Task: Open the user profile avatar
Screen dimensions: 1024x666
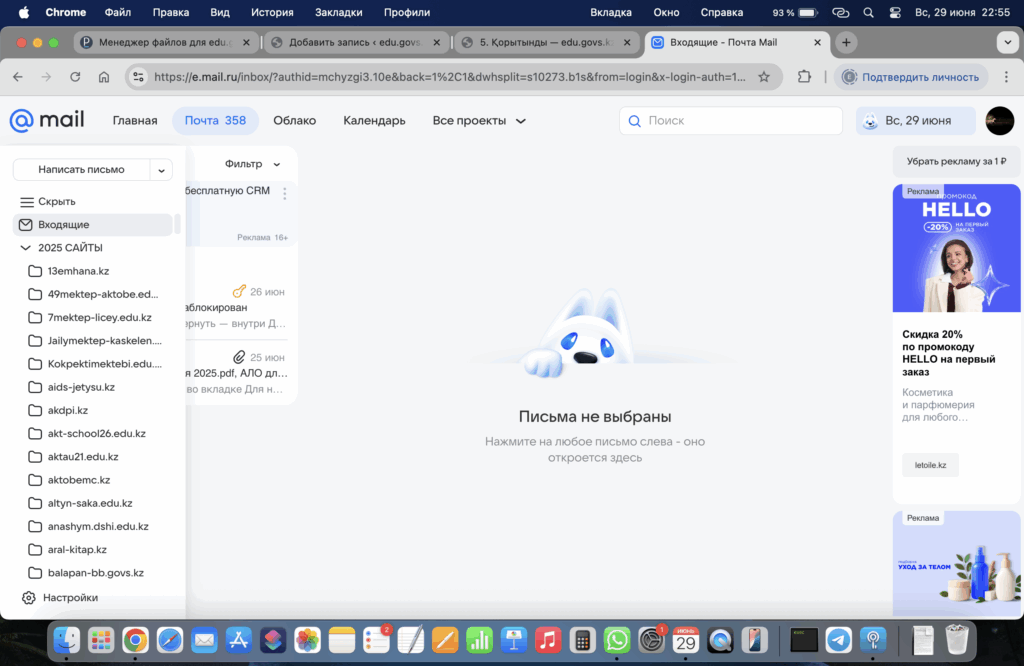Action: point(999,121)
